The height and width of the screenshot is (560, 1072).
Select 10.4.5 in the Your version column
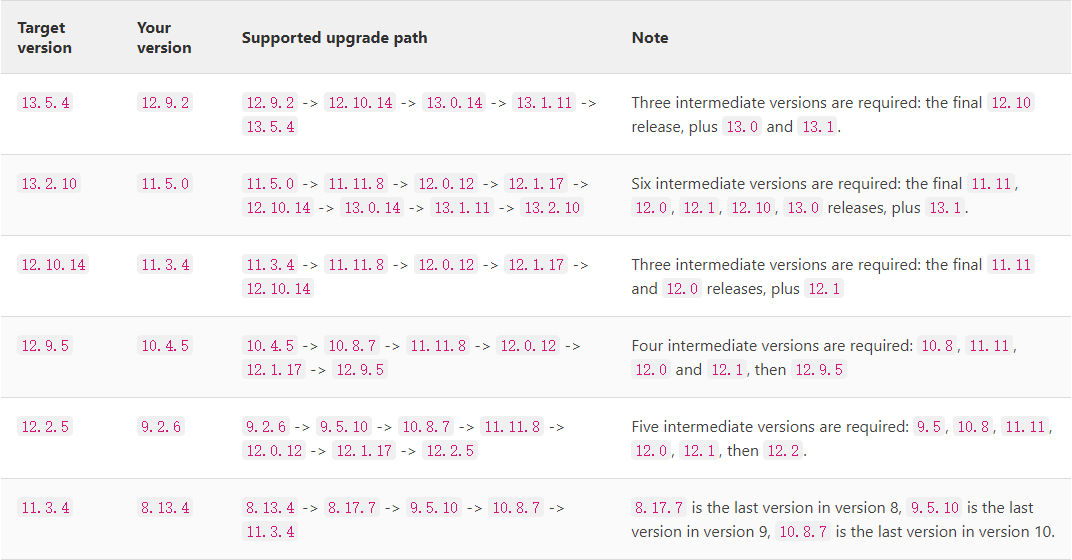click(165, 345)
